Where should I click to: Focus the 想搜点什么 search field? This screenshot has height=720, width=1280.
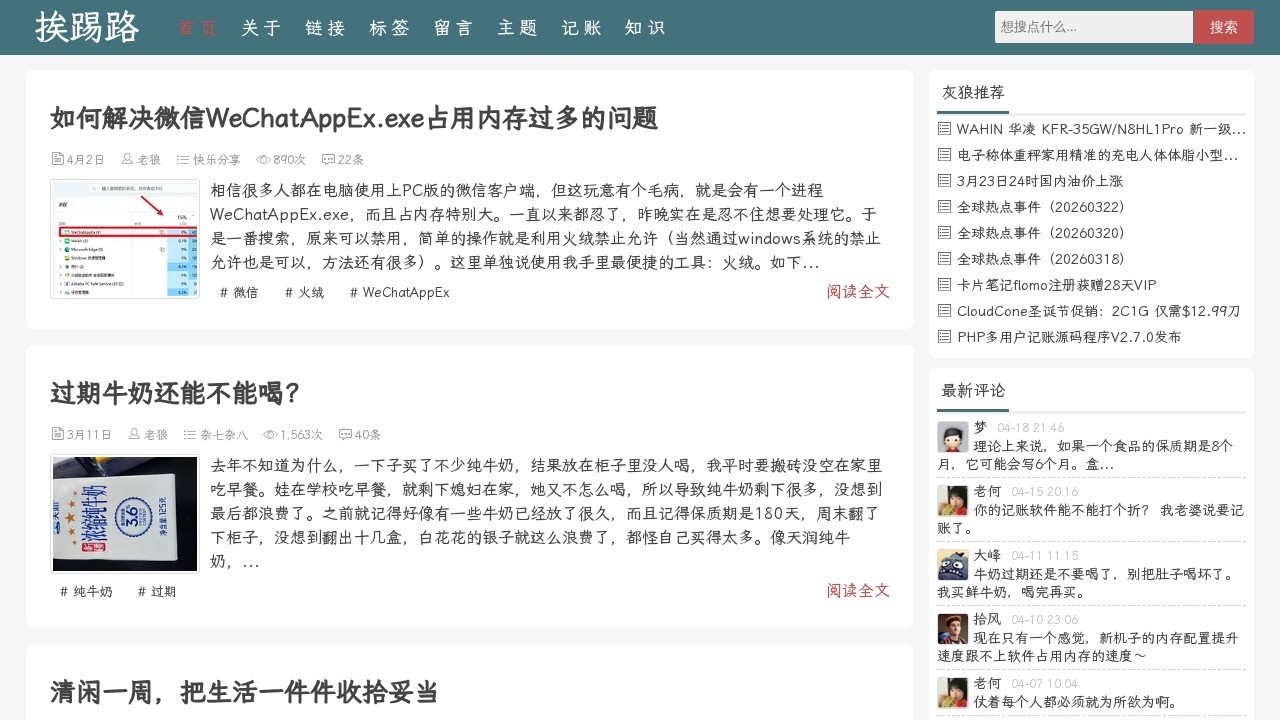1093,27
